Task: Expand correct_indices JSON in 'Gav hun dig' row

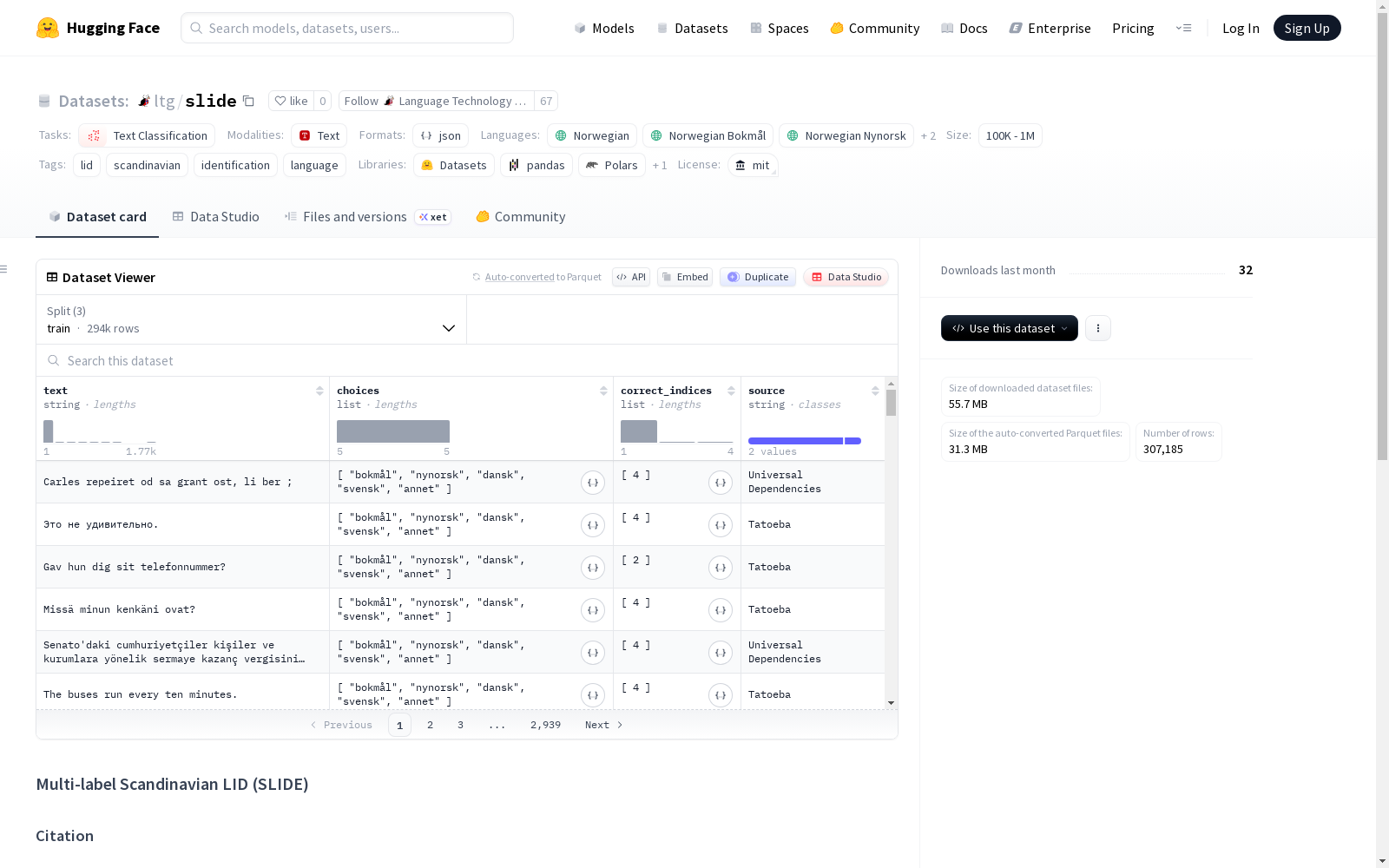Action: (721, 568)
